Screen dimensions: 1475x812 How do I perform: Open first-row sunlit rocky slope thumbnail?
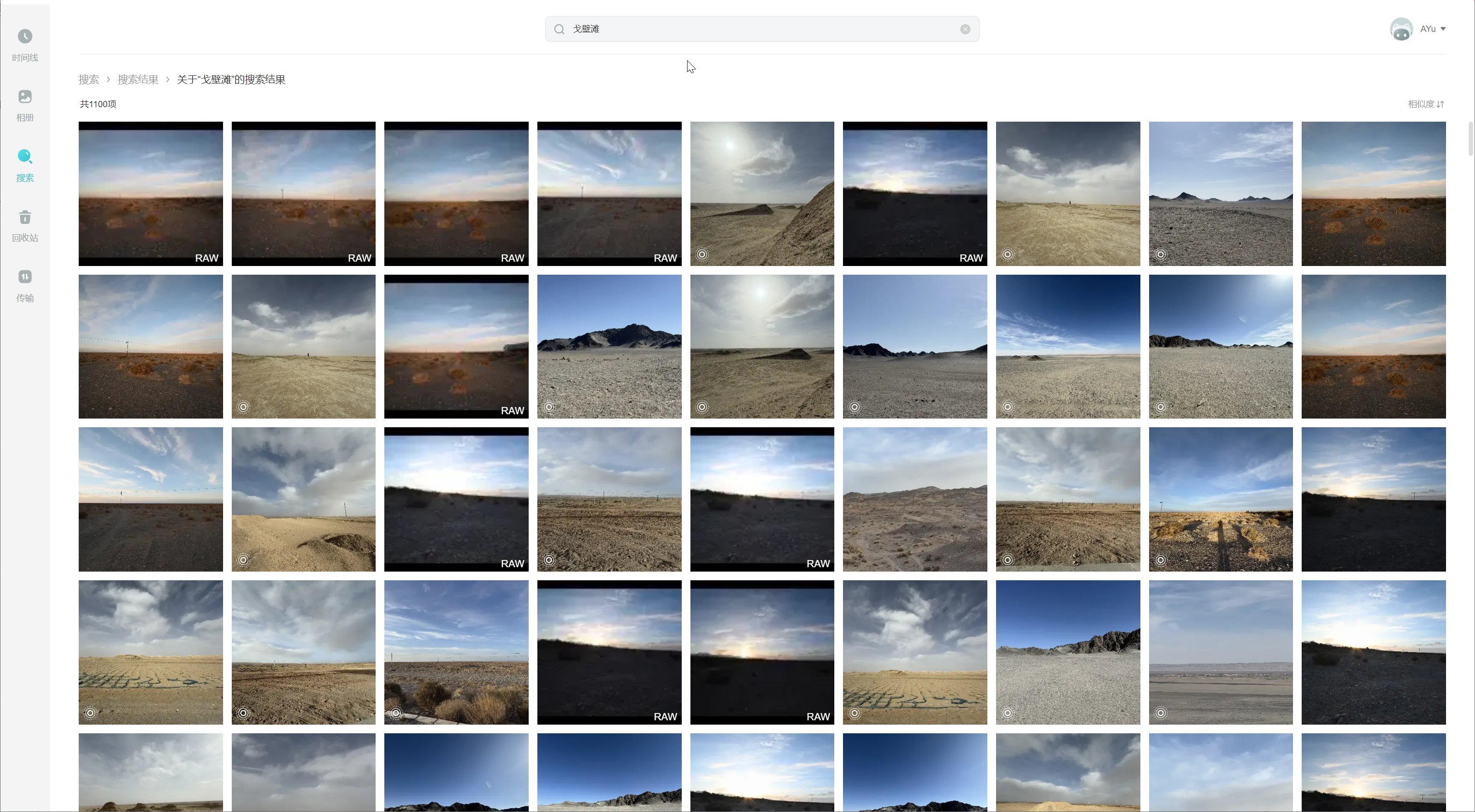click(762, 194)
